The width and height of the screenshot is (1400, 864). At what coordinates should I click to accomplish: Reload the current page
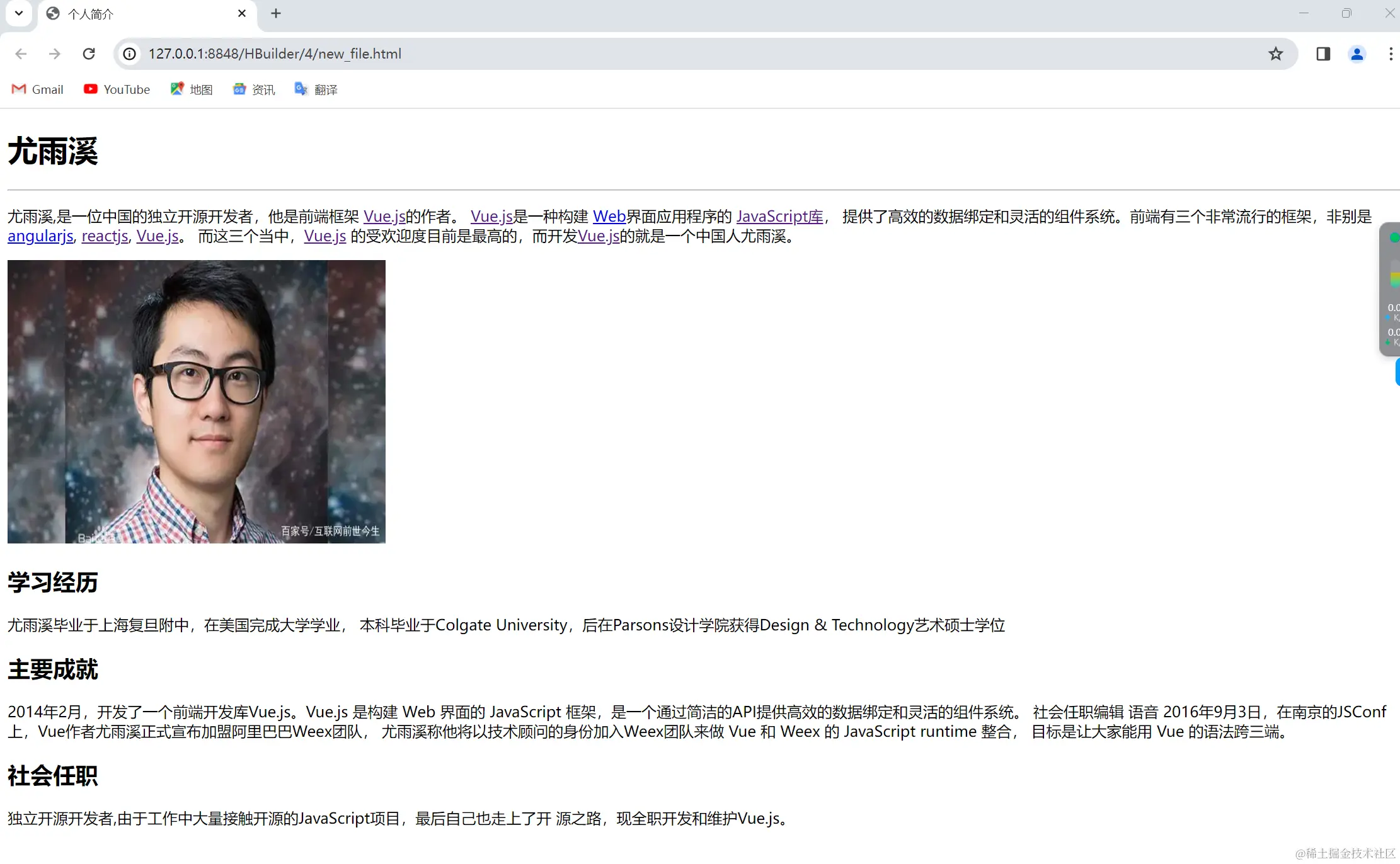pyautogui.click(x=89, y=54)
